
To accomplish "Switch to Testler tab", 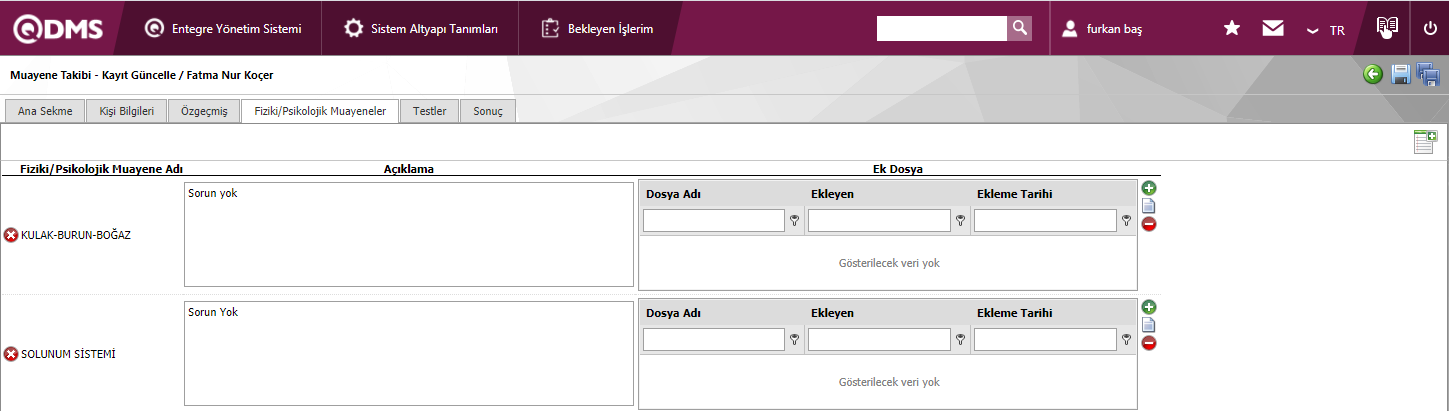I will click(429, 111).
